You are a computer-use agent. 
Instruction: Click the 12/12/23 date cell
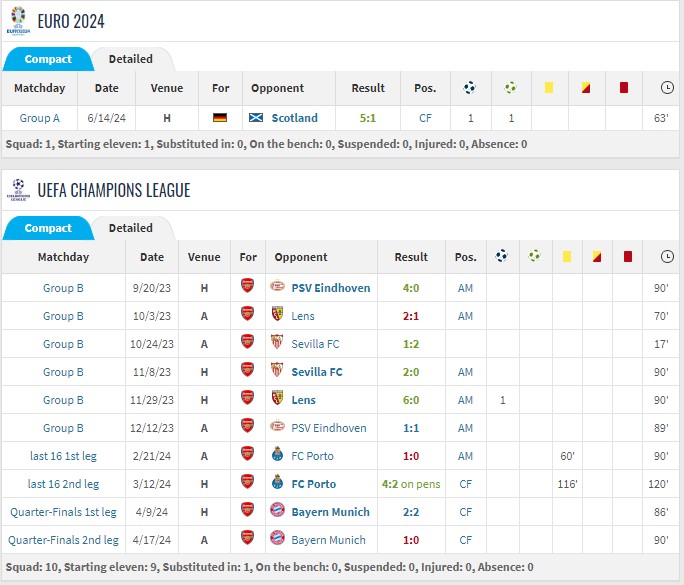click(152, 428)
